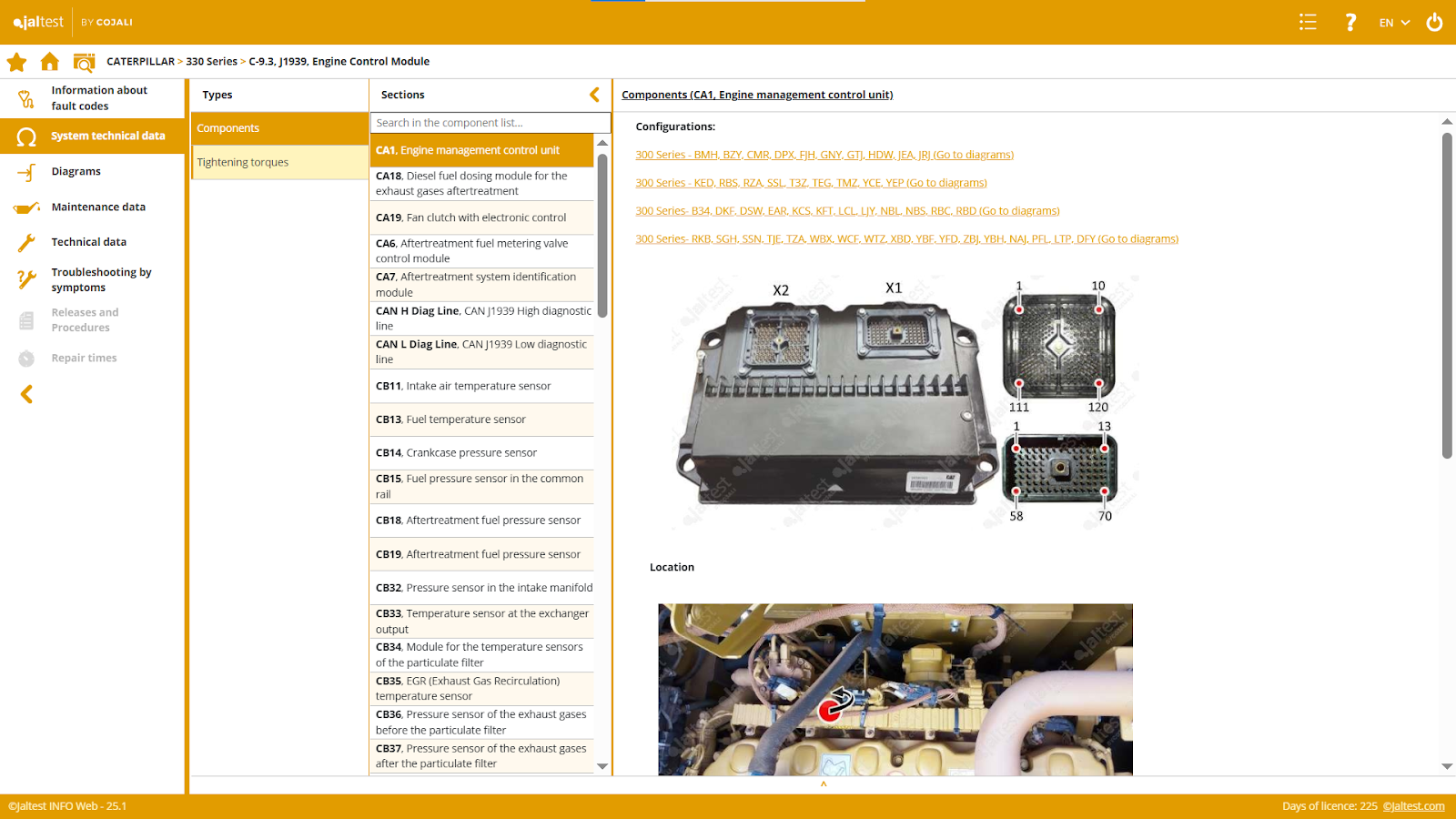Click CATERPILLAR in the breadcrumb
Screen dimensions: 1456x819
tap(140, 62)
